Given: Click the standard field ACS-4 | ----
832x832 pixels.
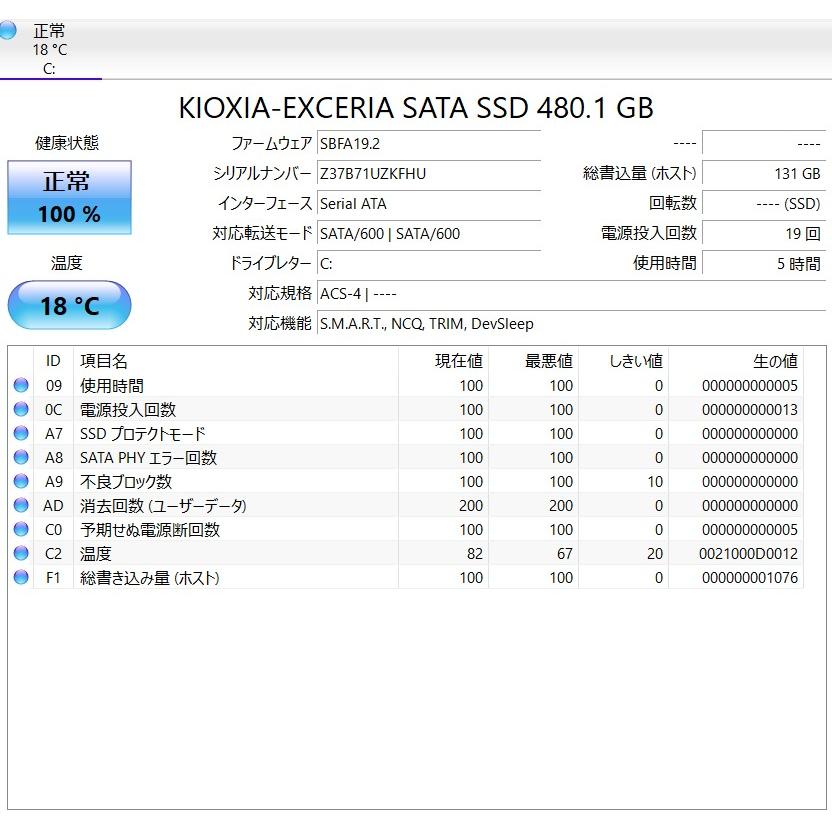Looking at the screenshot, I should (571, 293).
